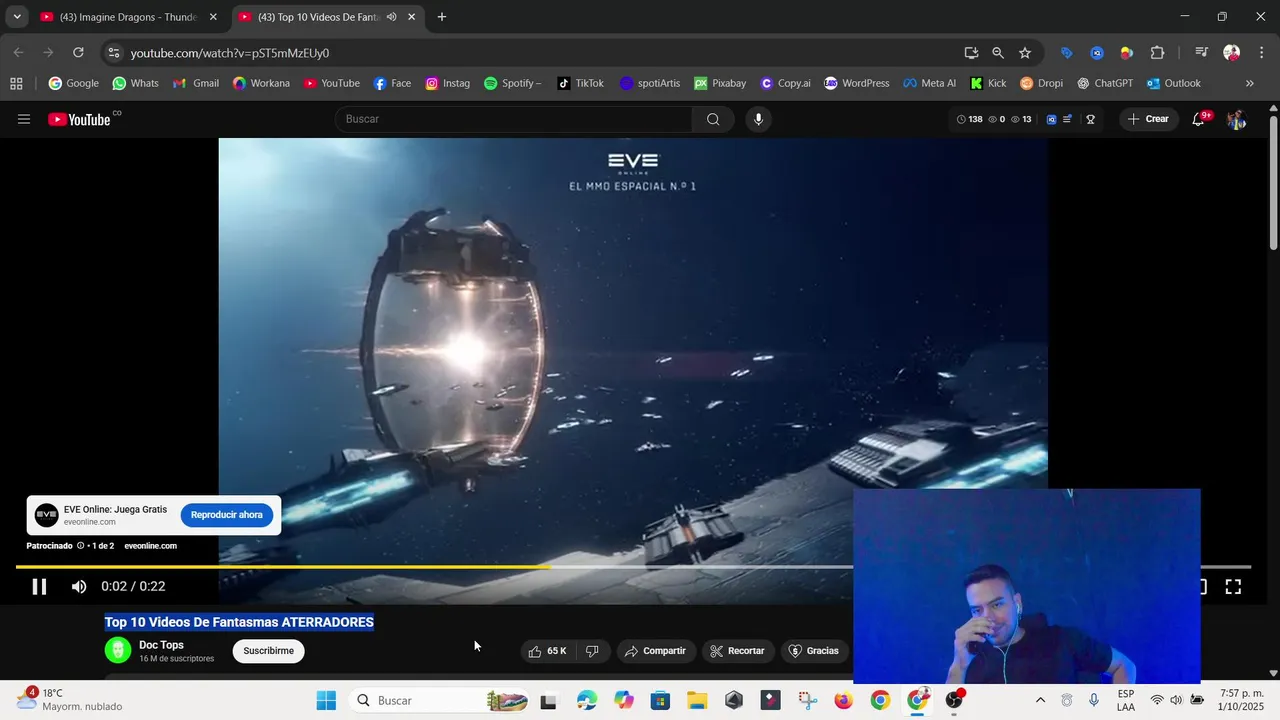
Task: Enter fullscreen mode on the player
Action: [x=1233, y=587]
